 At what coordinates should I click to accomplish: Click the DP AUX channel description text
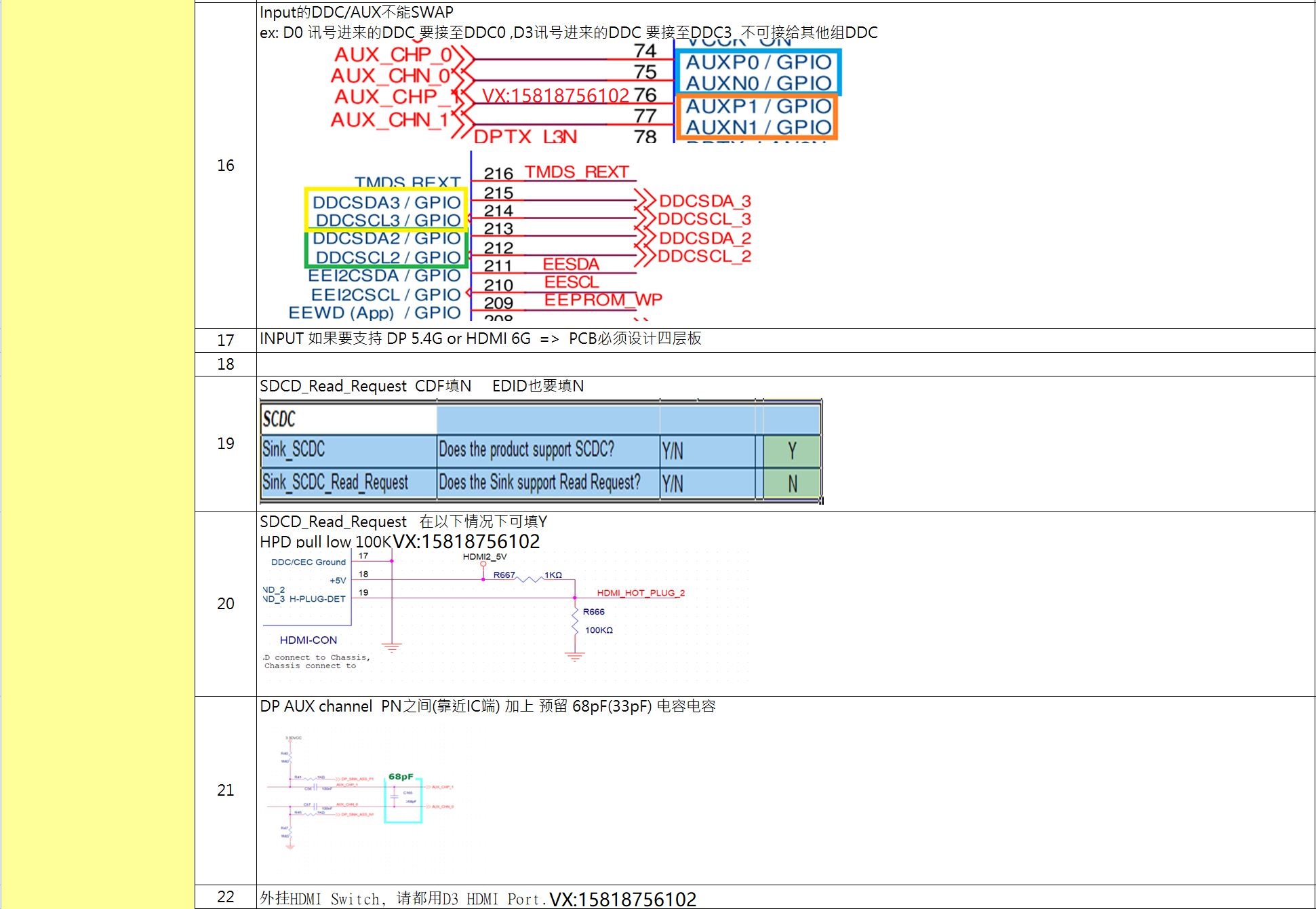point(487,706)
